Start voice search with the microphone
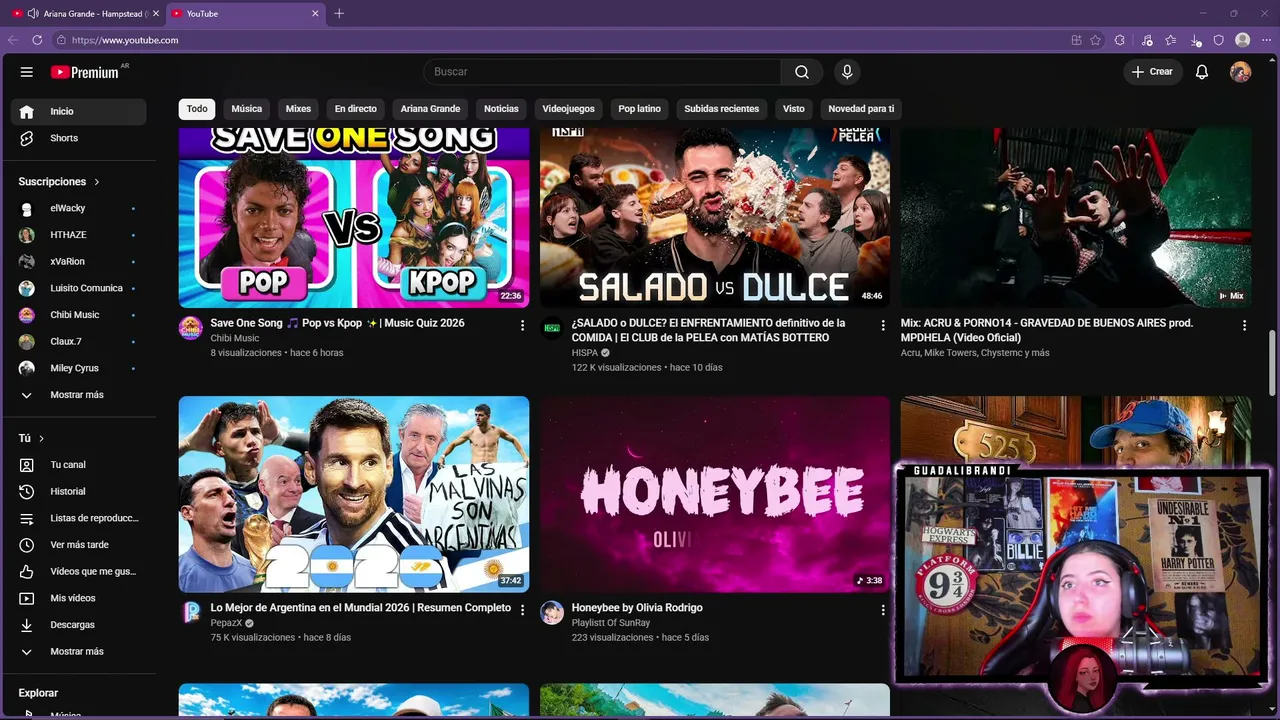 (847, 72)
